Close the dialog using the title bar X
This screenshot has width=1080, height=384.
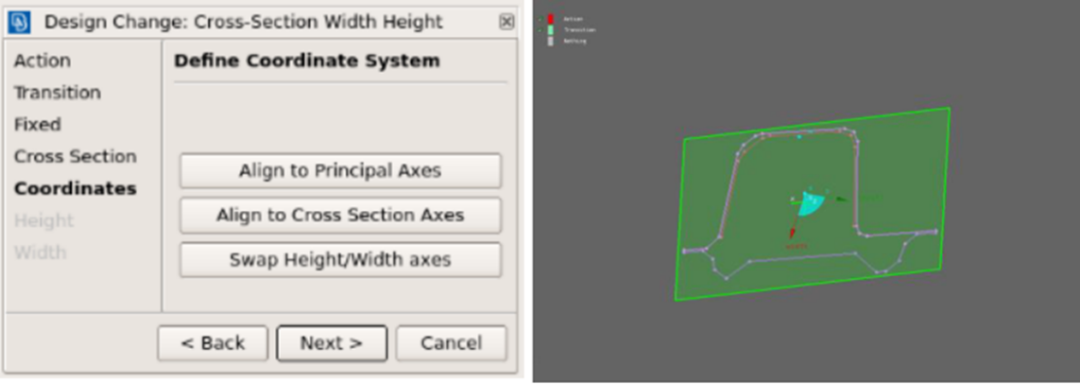tap(506, 22)
